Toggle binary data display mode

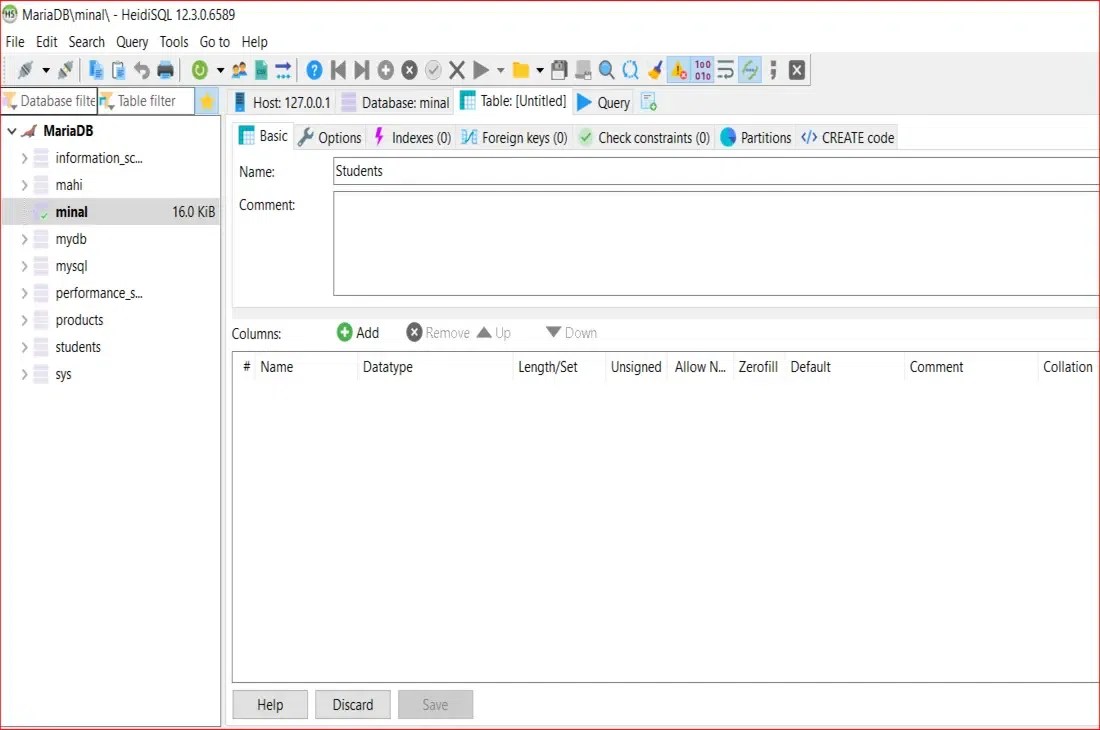pos(703,70)
